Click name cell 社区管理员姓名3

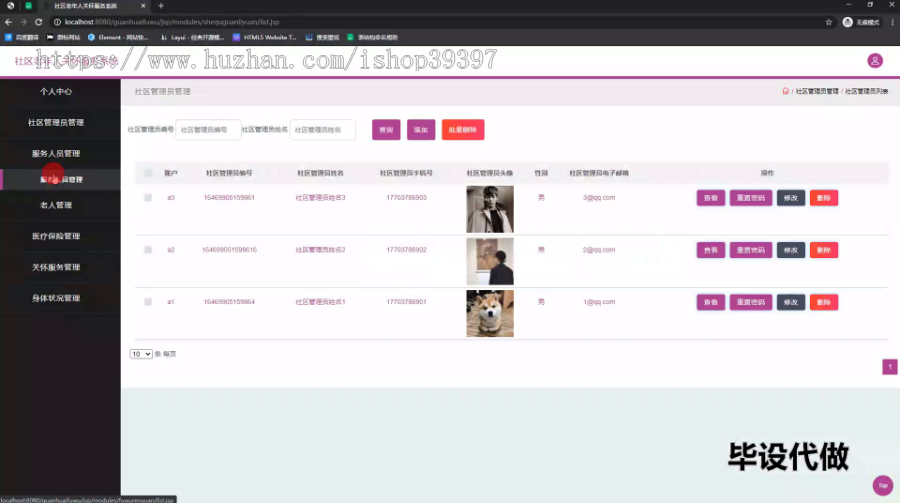pos(320,198)
